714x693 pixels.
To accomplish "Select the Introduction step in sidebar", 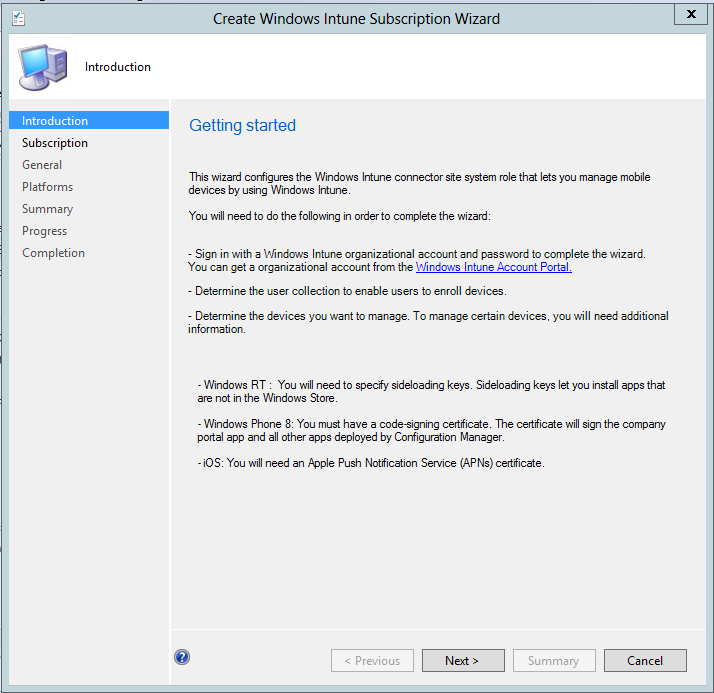I will click(89, 121).
